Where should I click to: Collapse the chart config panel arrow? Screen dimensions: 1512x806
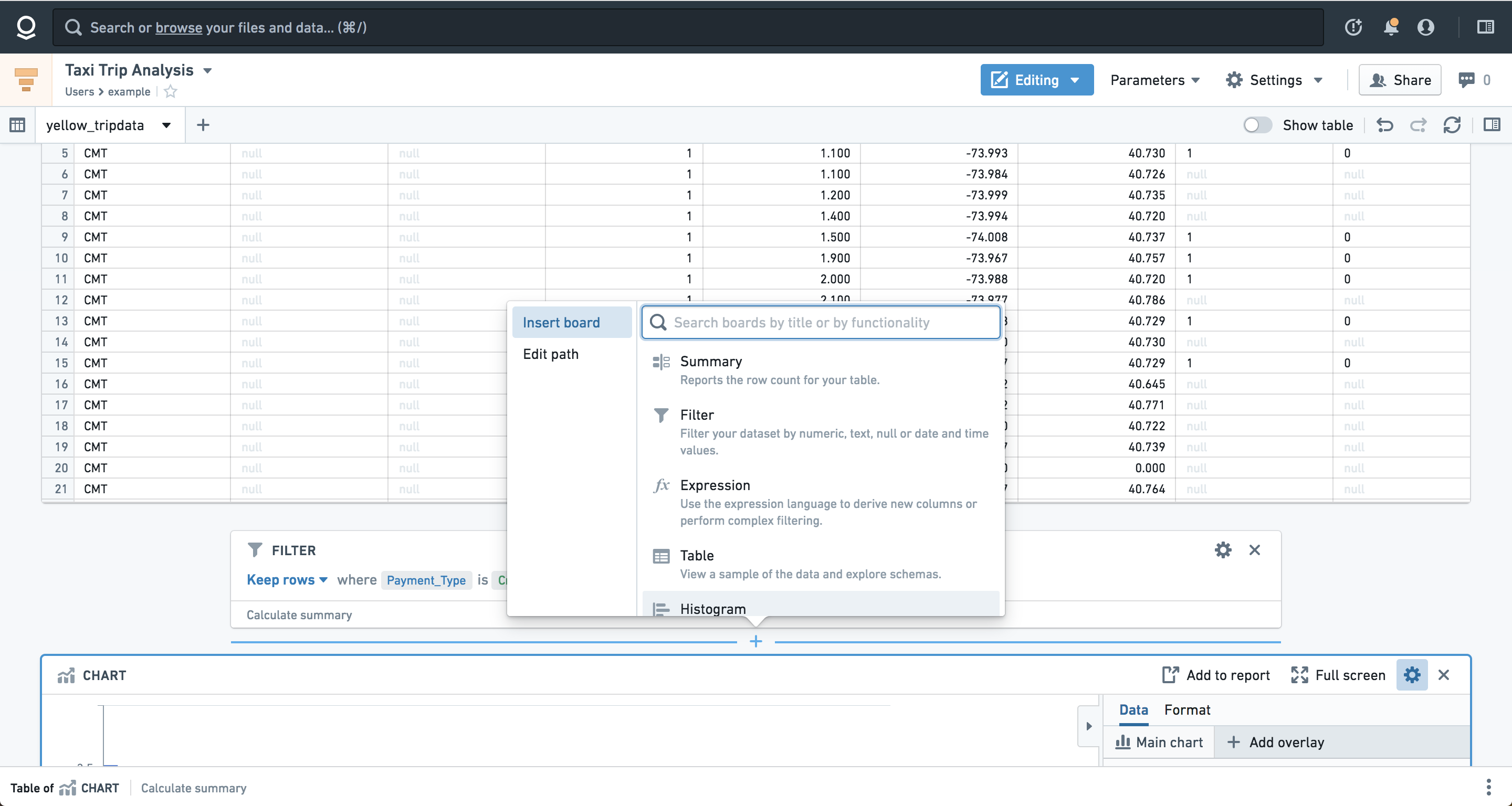point(1089,726)
